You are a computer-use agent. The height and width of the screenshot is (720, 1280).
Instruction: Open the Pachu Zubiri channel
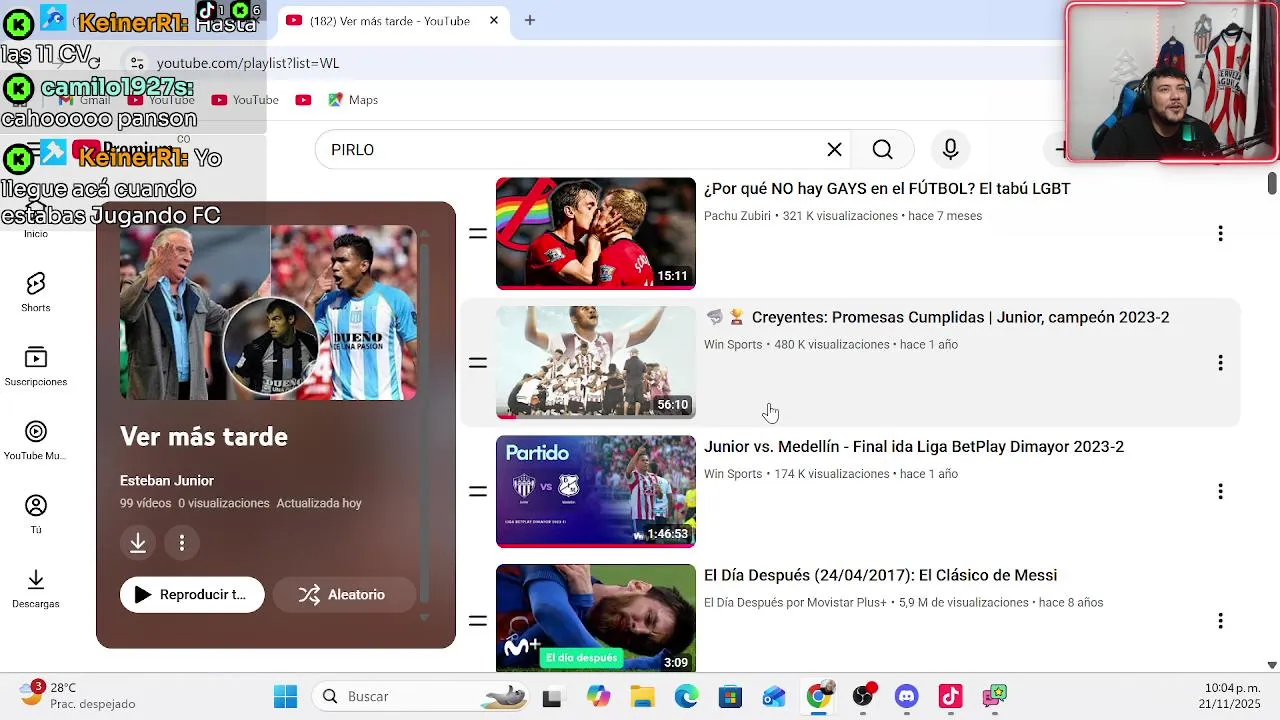(x=737, y=216)
